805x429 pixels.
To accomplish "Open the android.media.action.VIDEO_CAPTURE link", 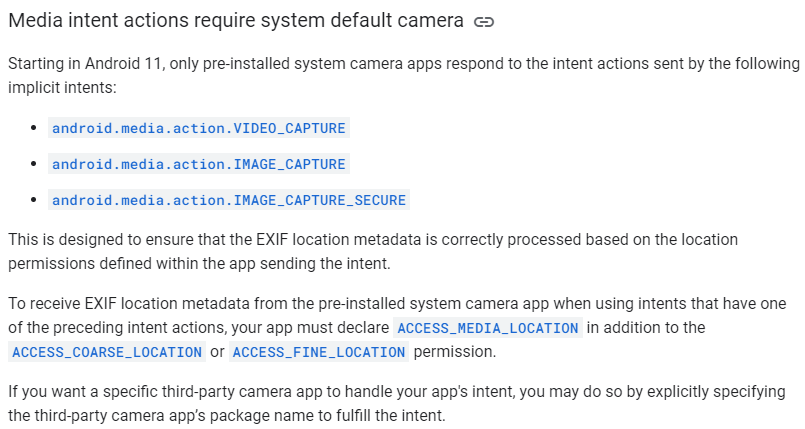I will tap(199, 128).
